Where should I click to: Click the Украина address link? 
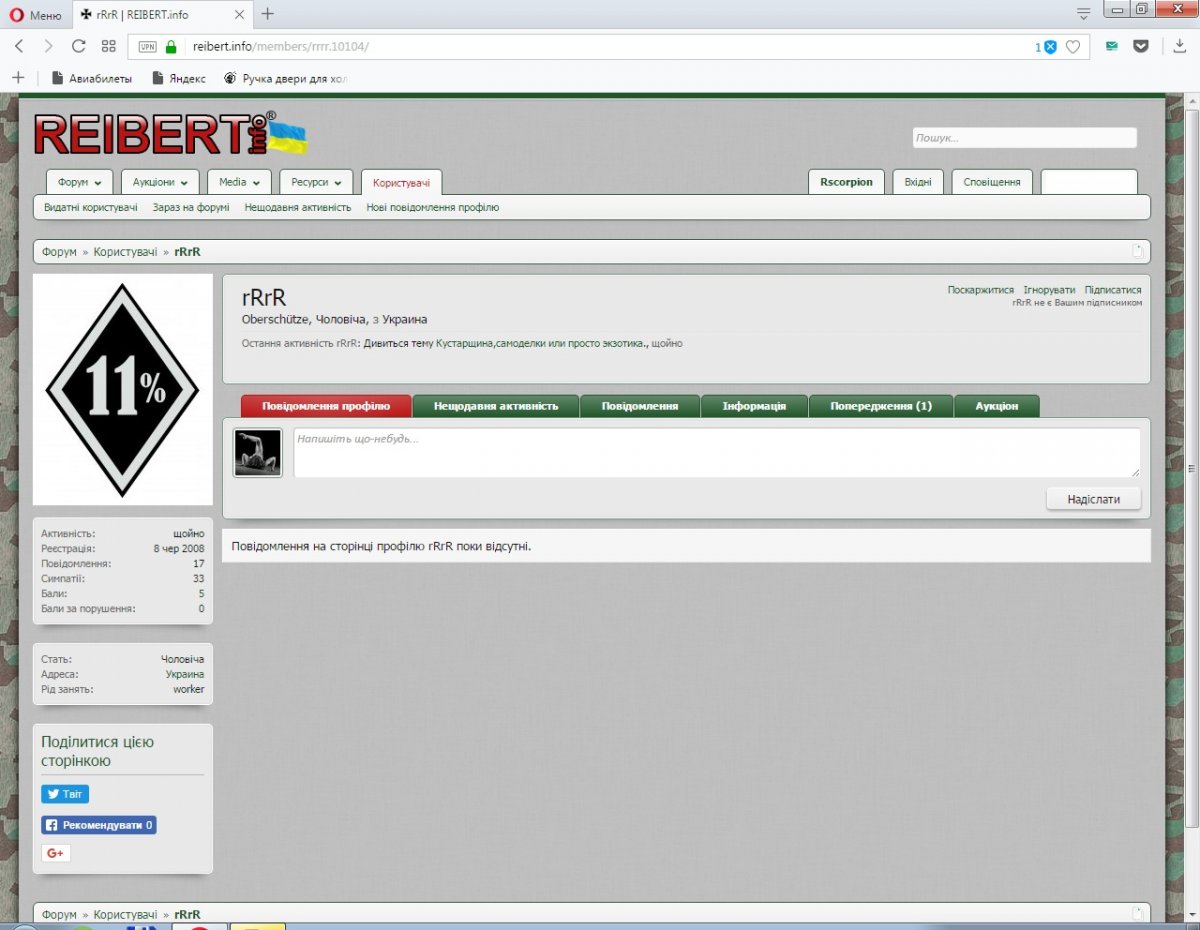click(185, 674)
